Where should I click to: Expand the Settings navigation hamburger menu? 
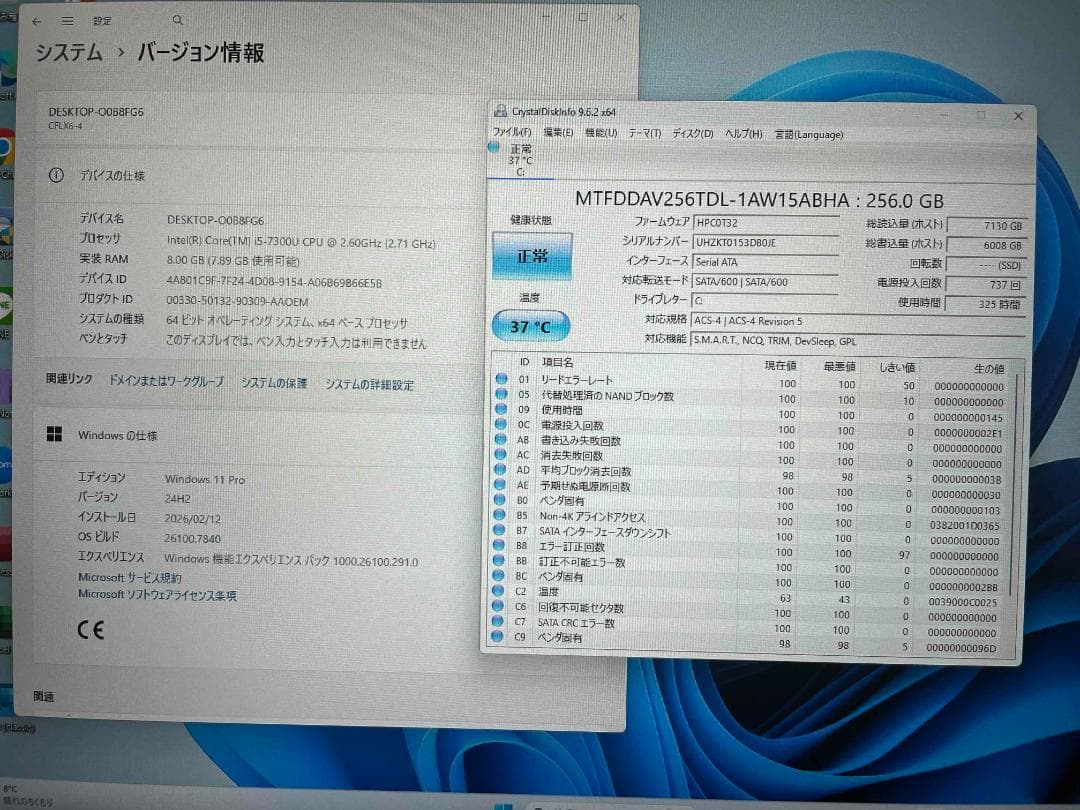(66, 19)
